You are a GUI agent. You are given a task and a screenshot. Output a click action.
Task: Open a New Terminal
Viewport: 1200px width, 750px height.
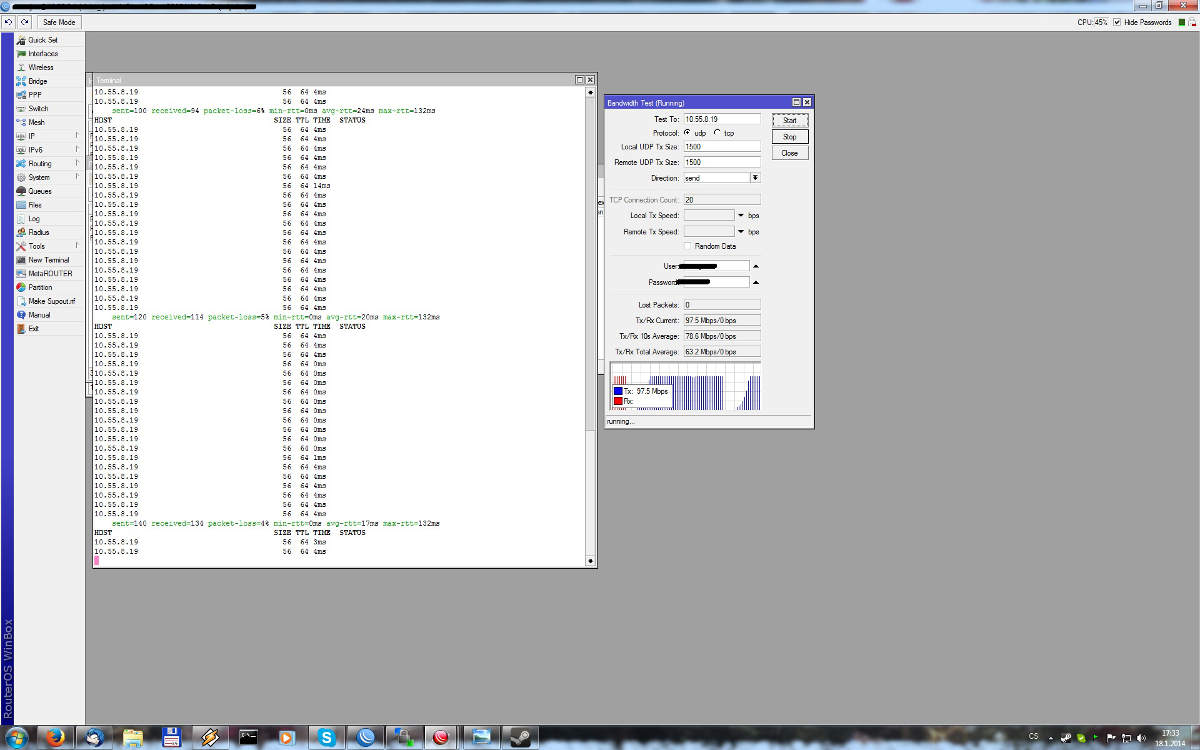[x=48, y=260]
